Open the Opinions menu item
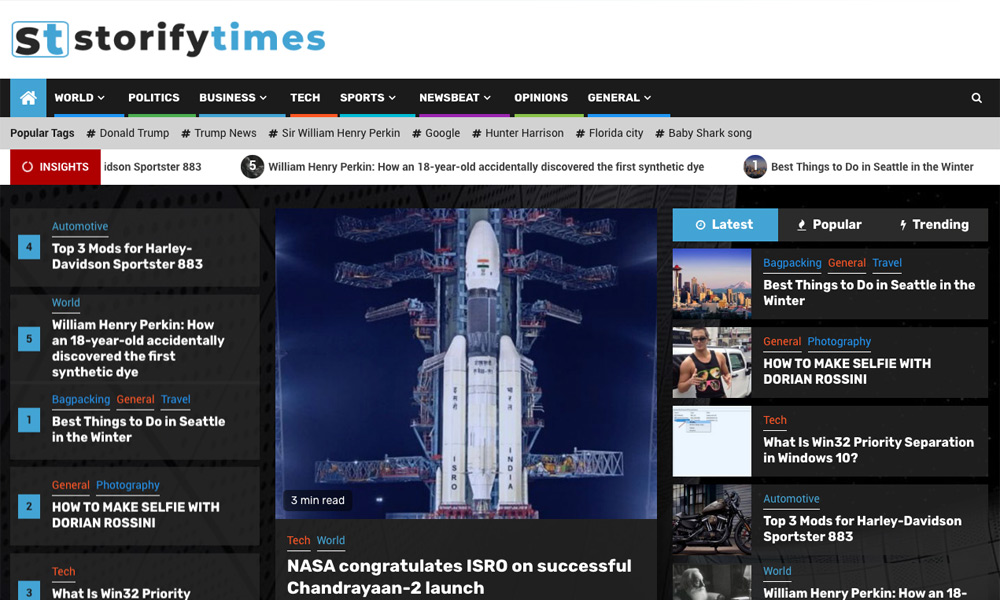The width and height of the screenshot is (1000, 600). tap(541, 98)
